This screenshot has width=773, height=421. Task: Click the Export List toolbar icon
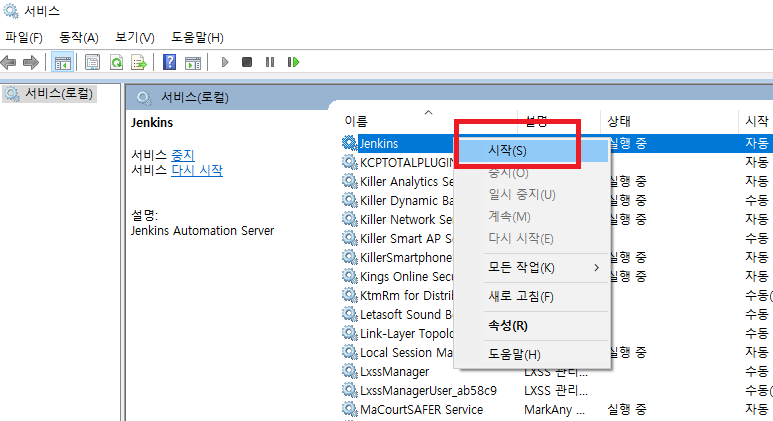click(139, 62)
